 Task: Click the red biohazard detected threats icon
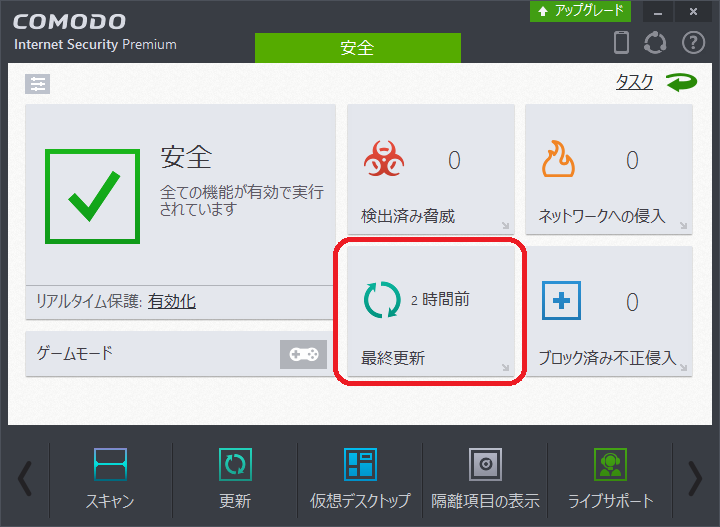(x=384, y=159)
